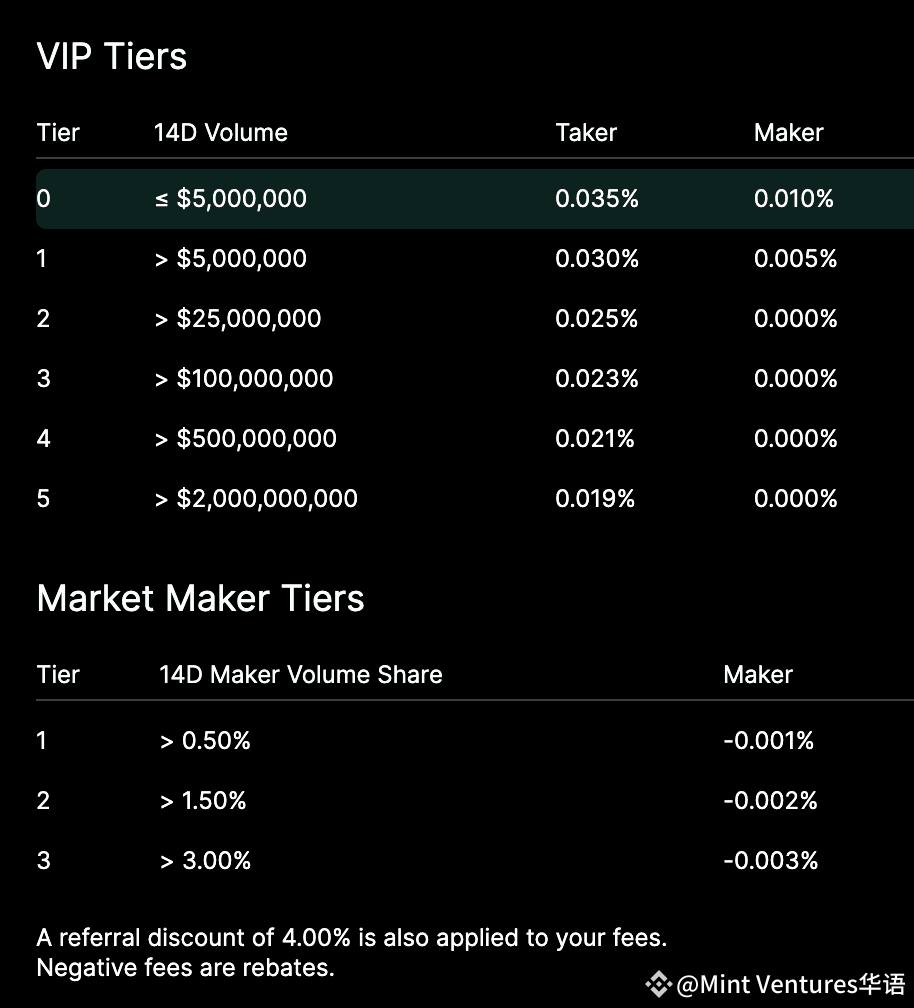Click the -0.001% maker rebate value

tap(769, 741)
